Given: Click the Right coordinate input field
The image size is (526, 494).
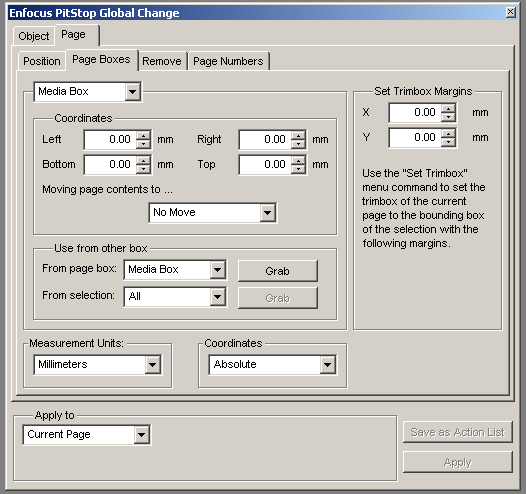Looking at the screenshot, I should coord(266,140).
